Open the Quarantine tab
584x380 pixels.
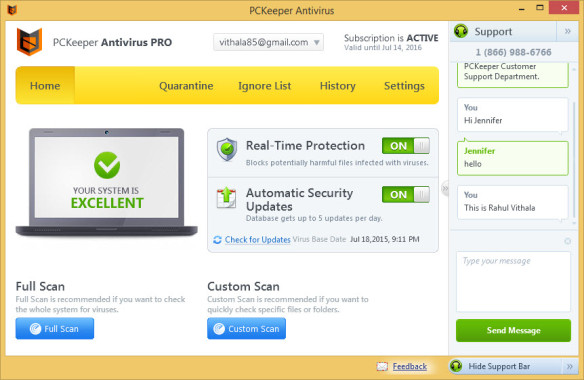pos(186,86)
